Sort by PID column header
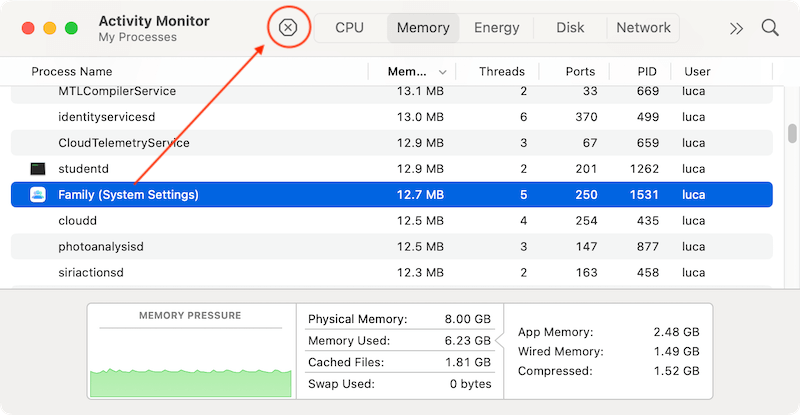Viewport: 800px width, 415px height. tap(646, 72)
